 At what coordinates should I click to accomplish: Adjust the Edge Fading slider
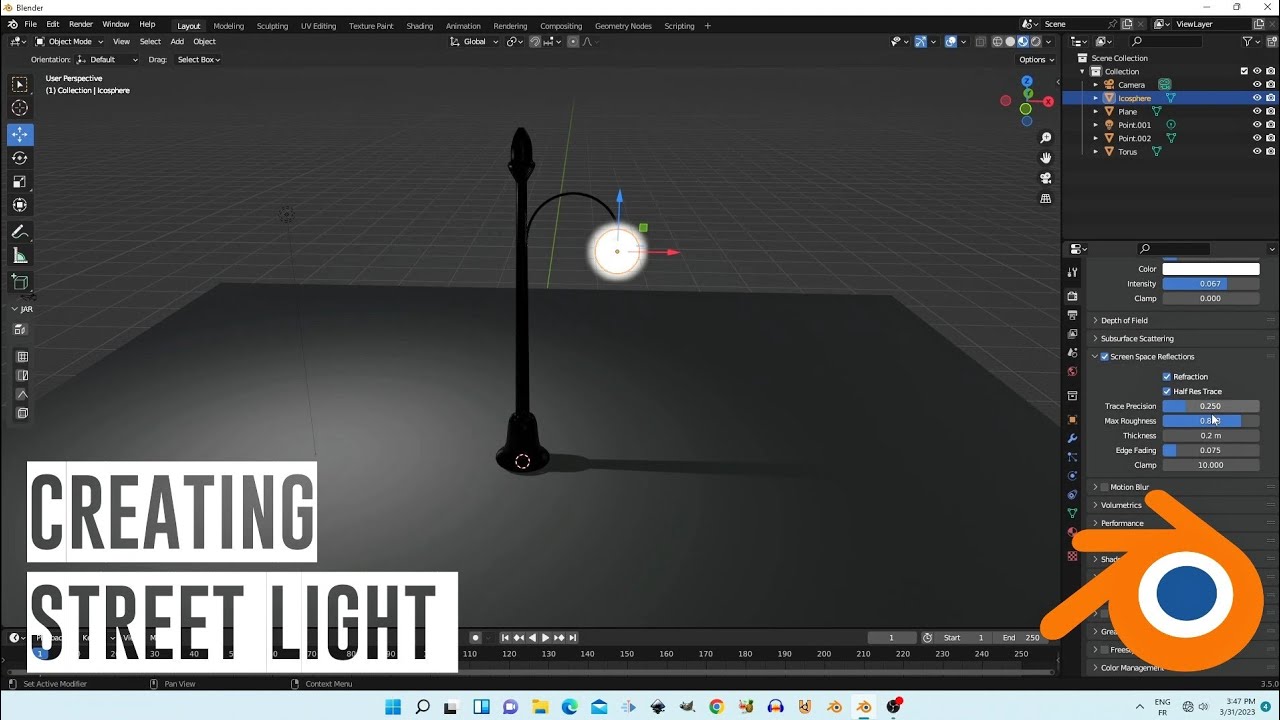1210,450
